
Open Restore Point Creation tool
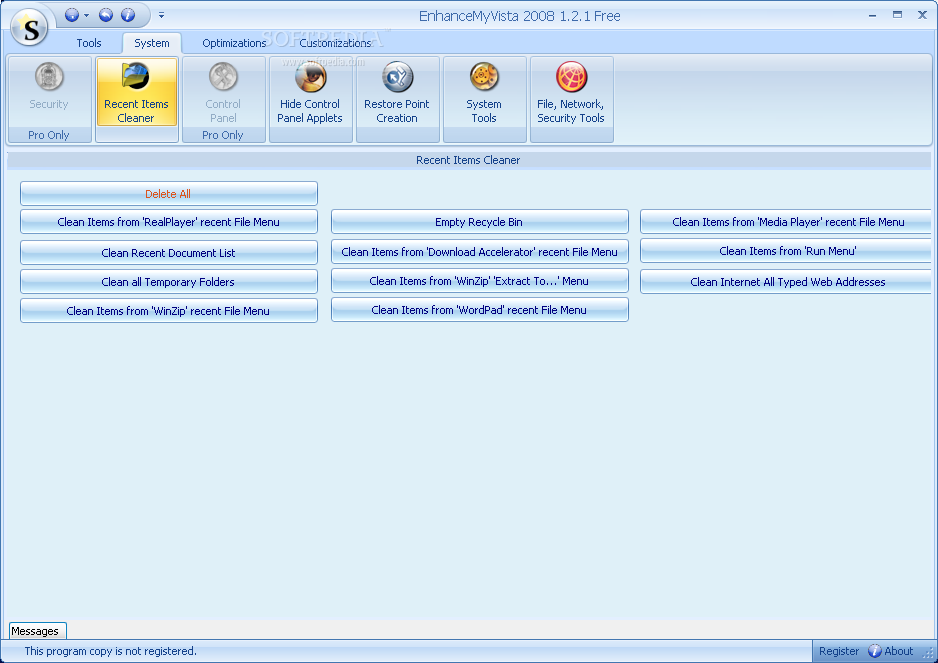pyautogui.click(x=397, y=92)
